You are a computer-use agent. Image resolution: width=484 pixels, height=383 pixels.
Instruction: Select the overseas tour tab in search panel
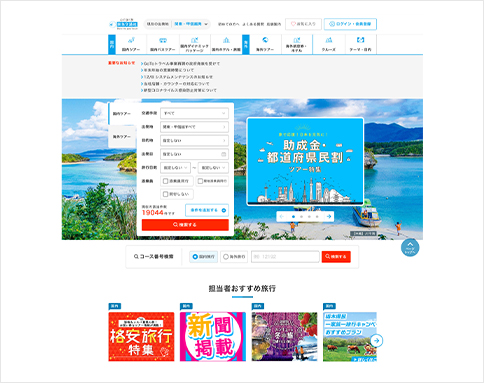tap(122, 137)
